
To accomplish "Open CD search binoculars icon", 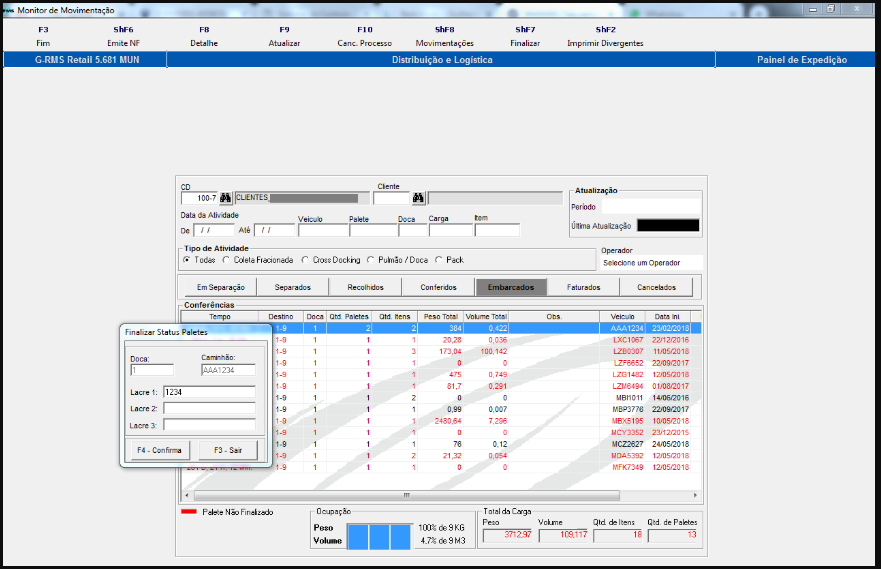I will tap(225, 198).
